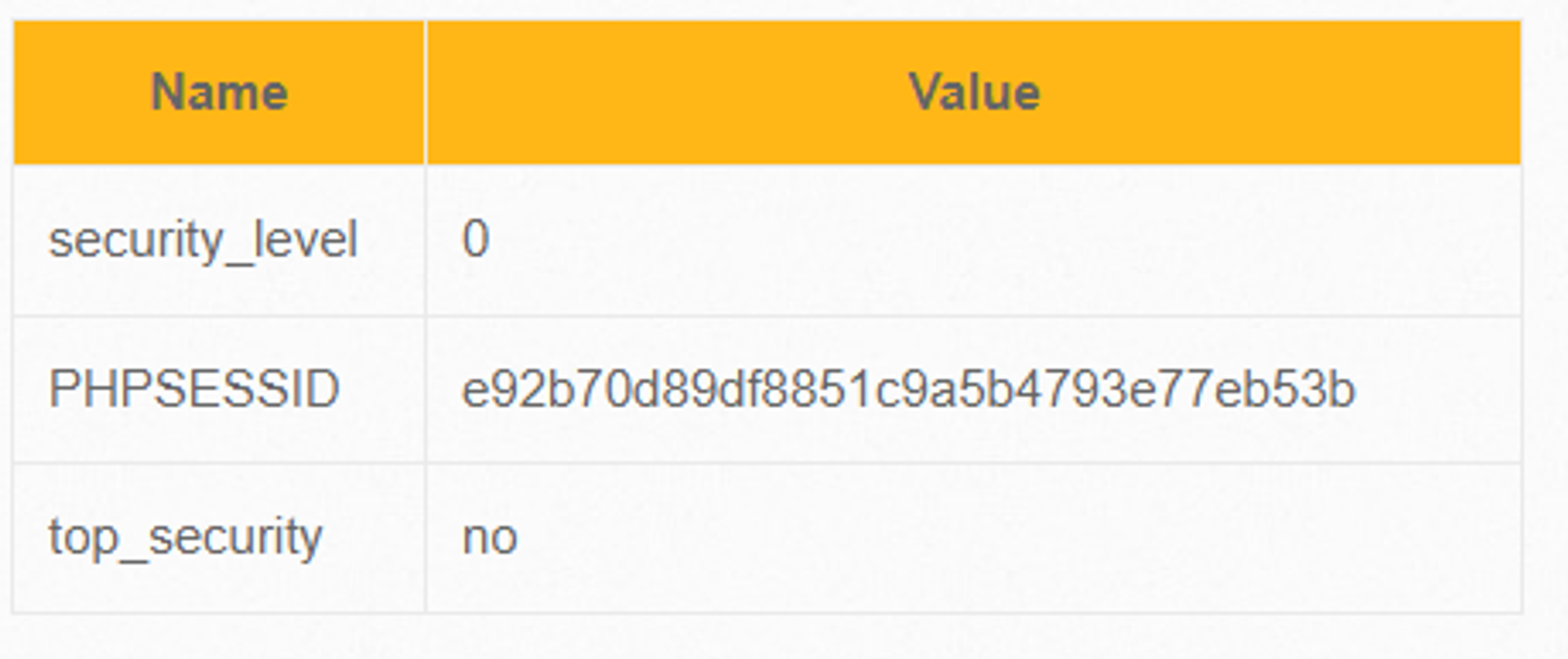Select the top_security cookie name cell
1568x659 pixels.
click(220, 538)
